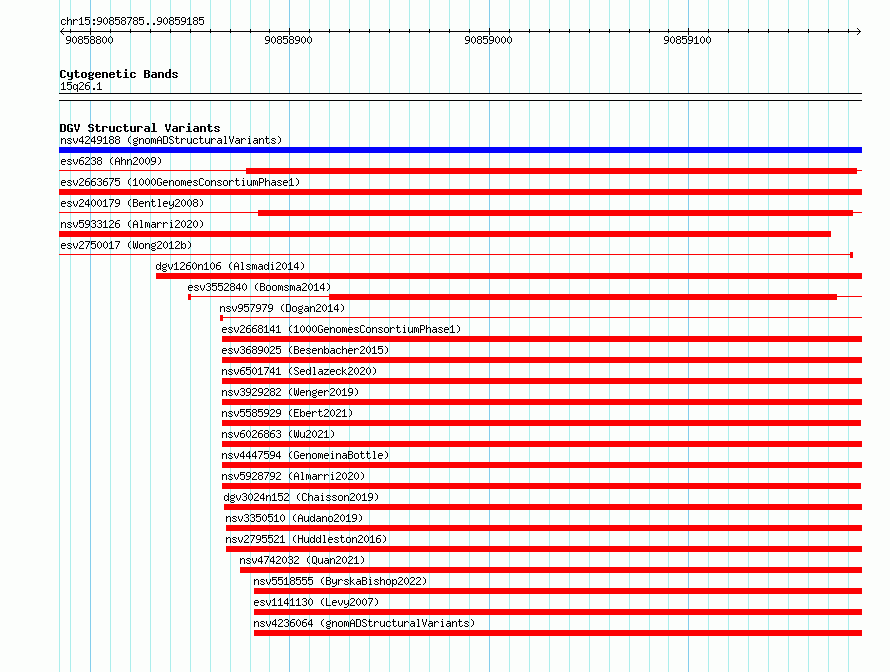890x672 pixels.
Task: Select nsv5928792 (Almarri2020) label
Action: pyautogui.click(x=293, y=476)
